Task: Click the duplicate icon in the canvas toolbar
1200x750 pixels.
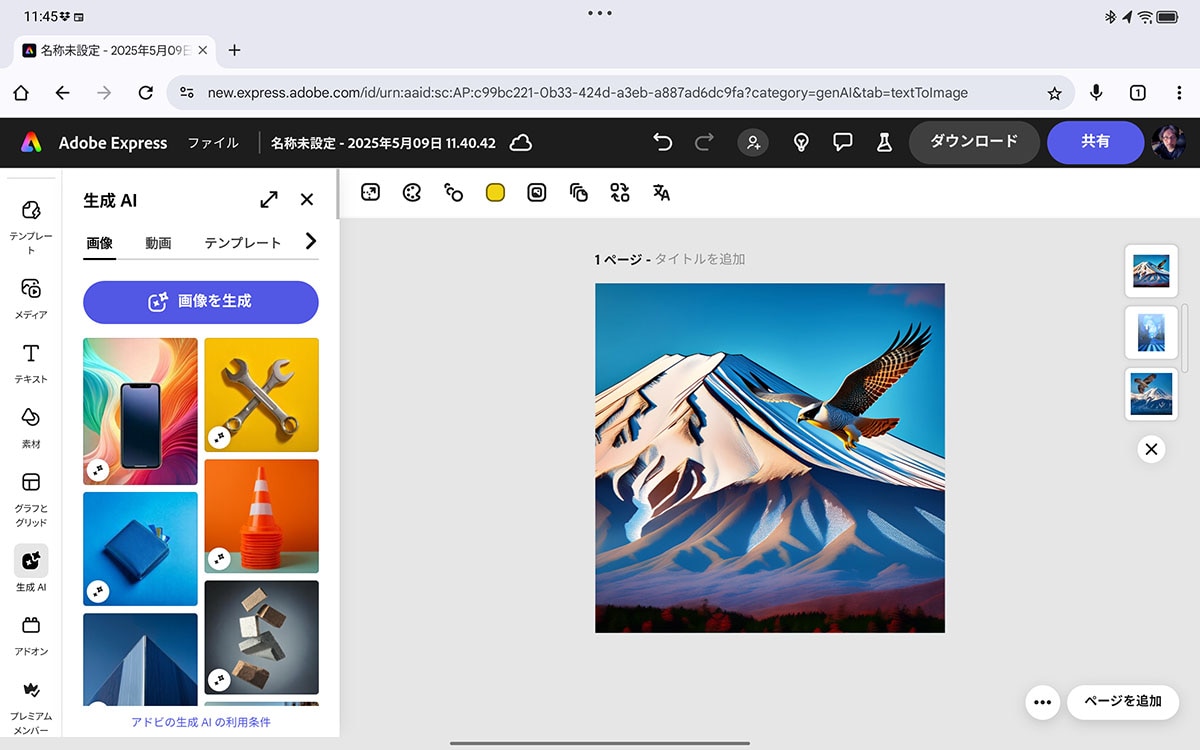Action: click(578, 192)
